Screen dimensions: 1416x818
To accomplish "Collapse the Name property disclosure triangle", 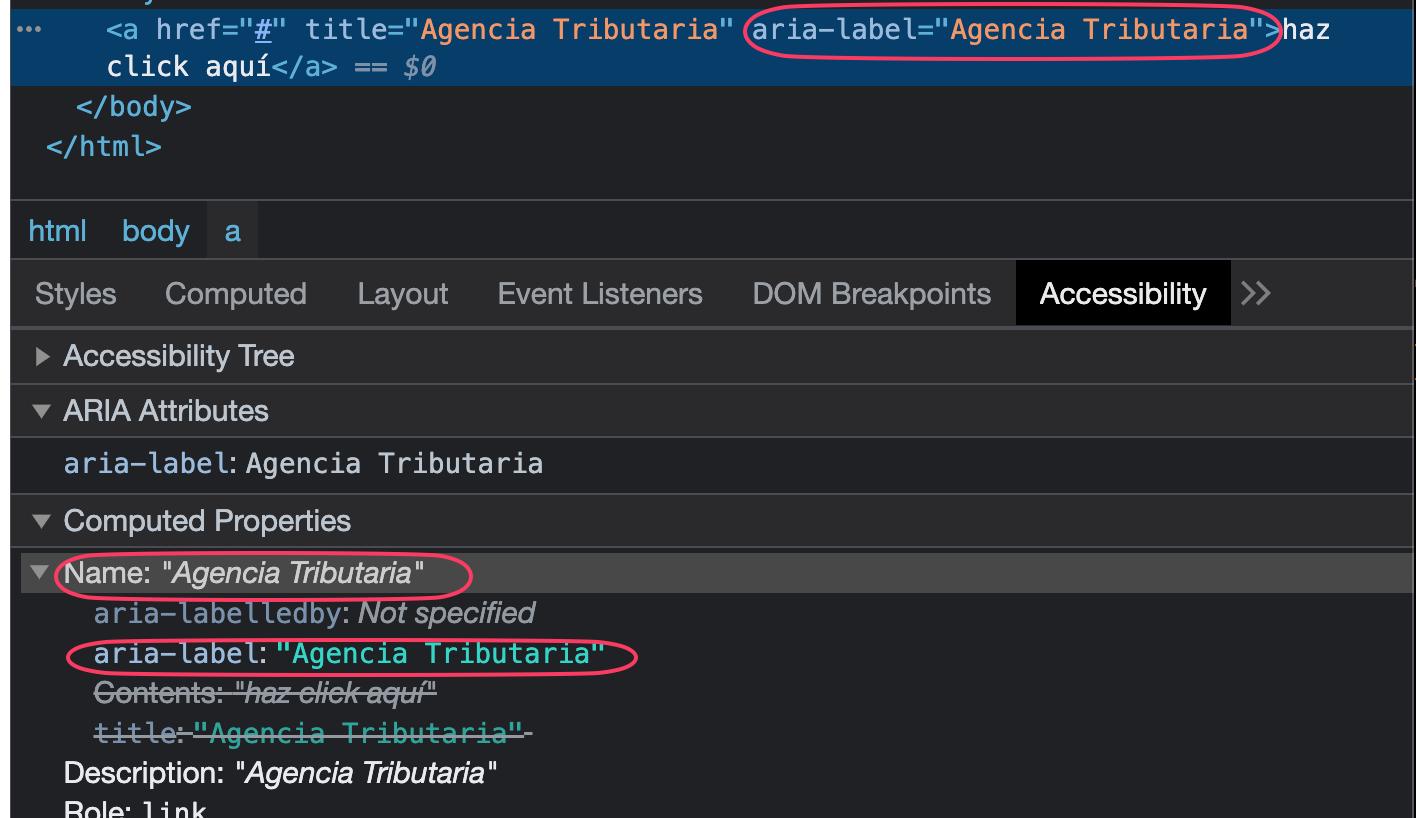I will (40, 573).
